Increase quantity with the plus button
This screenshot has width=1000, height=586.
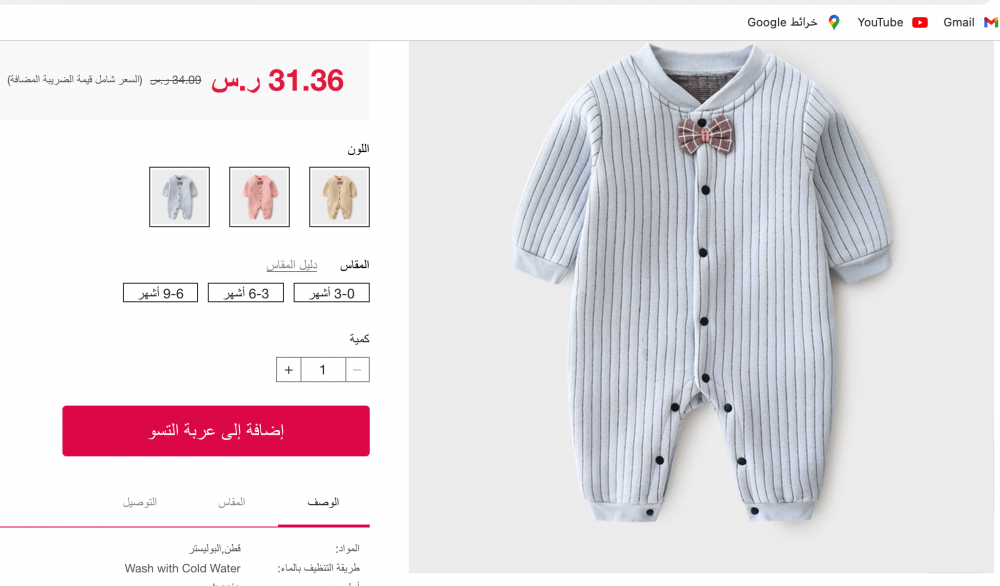click(x=288, y=370)
